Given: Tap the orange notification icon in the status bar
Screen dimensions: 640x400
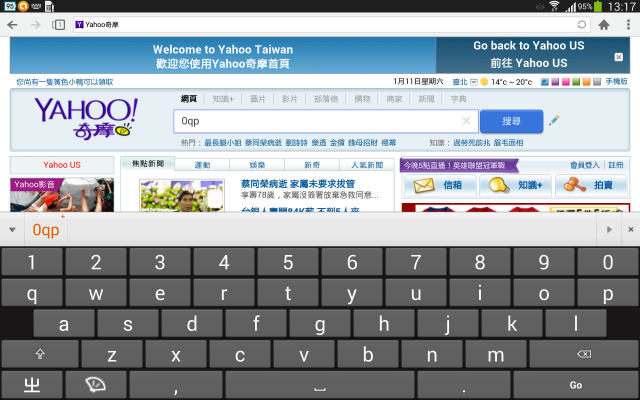Looking at the screenshot, I should click(23, 6).
